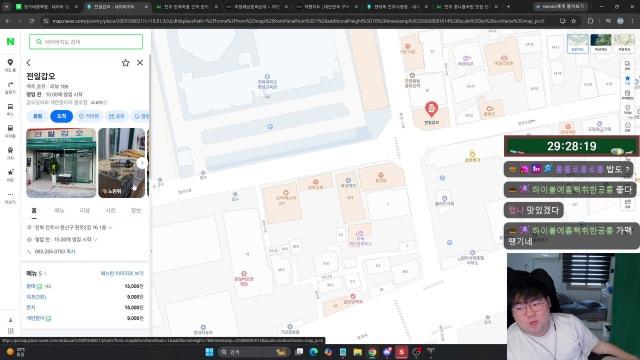Open the subway icon in left sidebar

tap(10, 131)
